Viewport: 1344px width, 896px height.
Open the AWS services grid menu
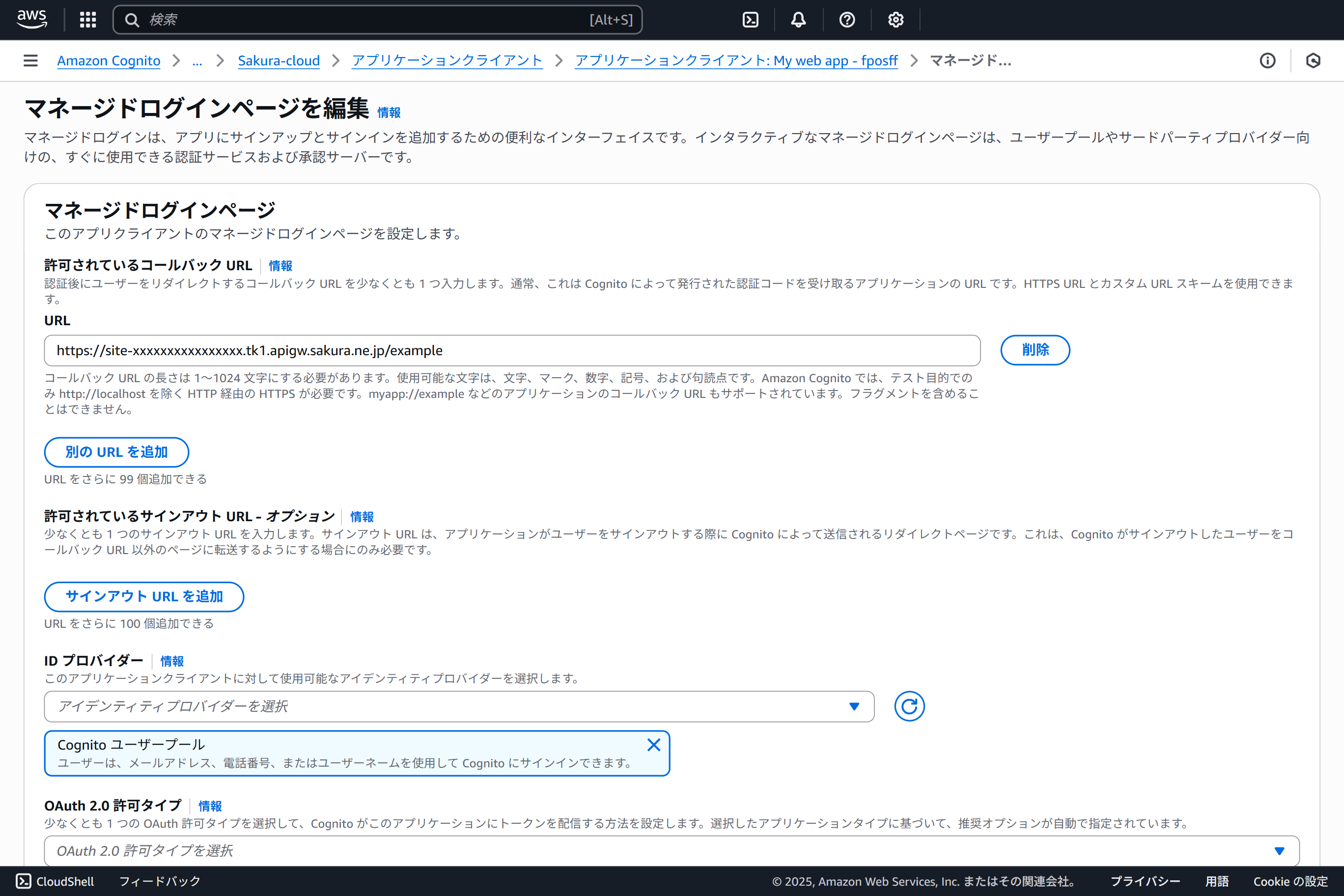pos(88,20)
